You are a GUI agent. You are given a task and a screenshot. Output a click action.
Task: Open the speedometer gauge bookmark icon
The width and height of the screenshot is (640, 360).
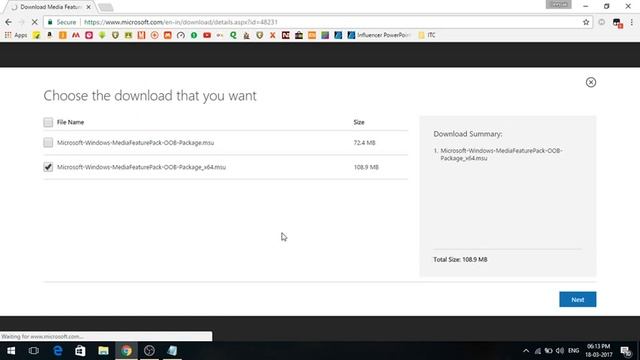[181, 36]
